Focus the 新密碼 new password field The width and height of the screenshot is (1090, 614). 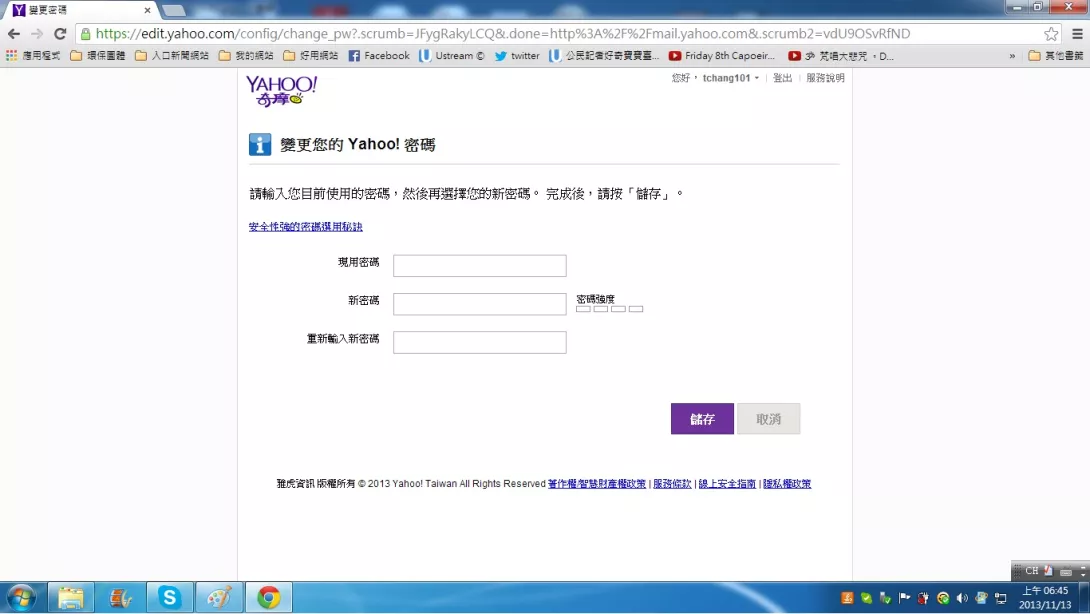click(480, 304)
